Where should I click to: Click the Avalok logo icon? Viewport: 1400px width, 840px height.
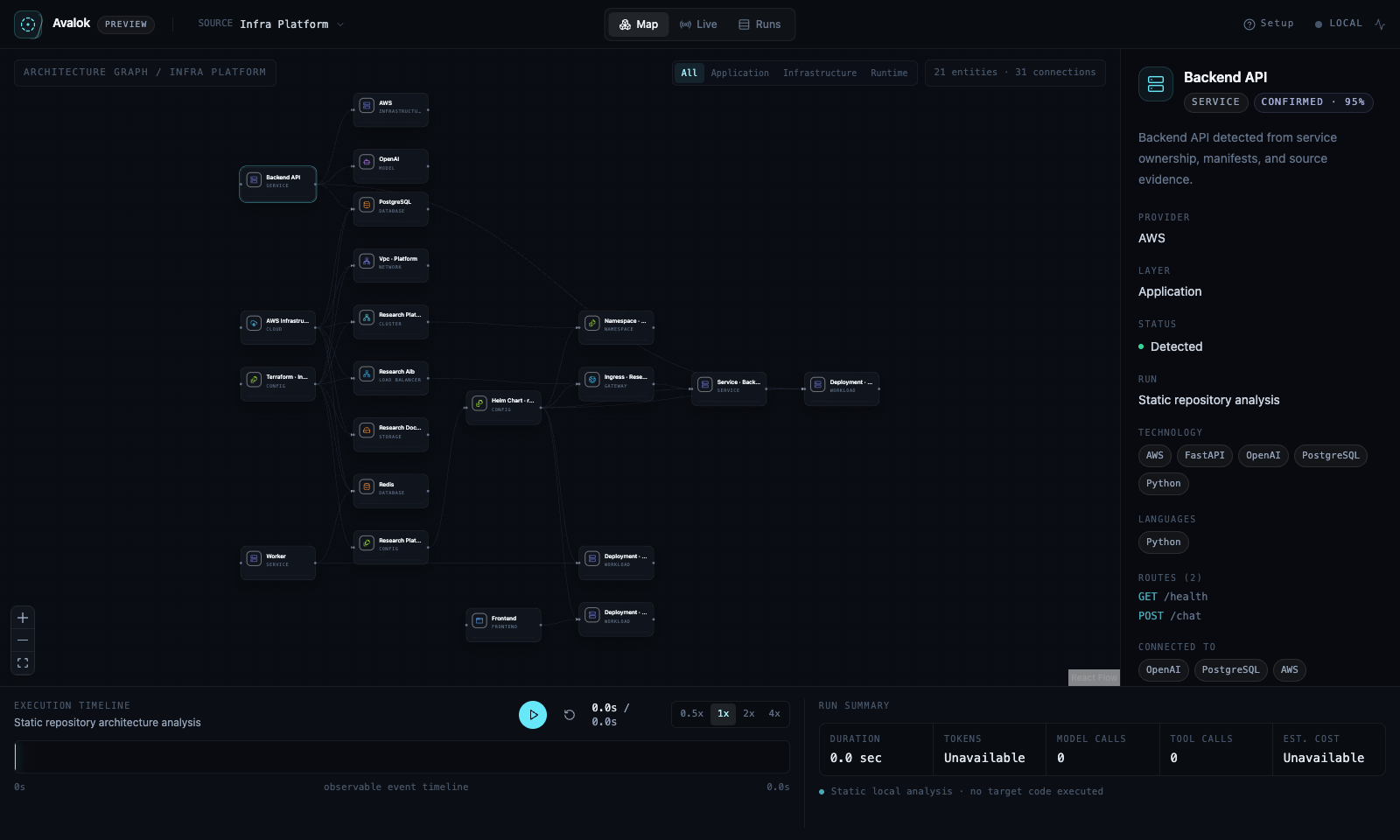point(28,24)
